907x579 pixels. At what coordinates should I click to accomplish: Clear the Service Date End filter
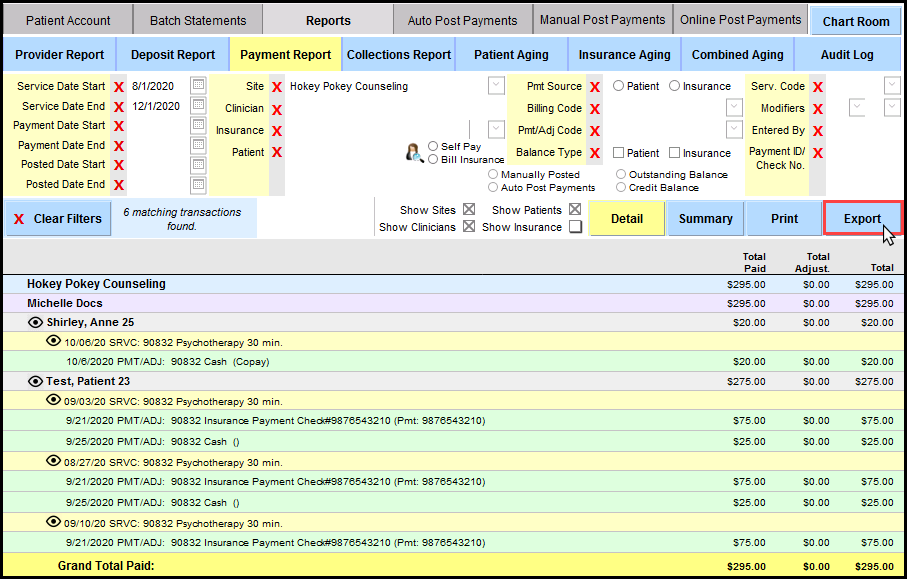coord(119,107)
